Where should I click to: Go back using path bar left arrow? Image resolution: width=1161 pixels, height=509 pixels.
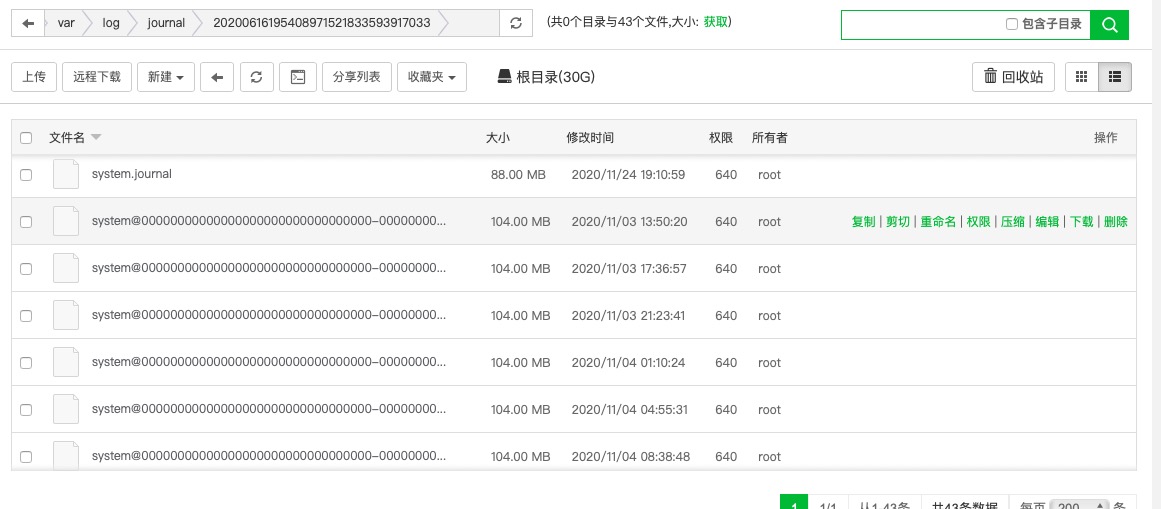(28, 23)
